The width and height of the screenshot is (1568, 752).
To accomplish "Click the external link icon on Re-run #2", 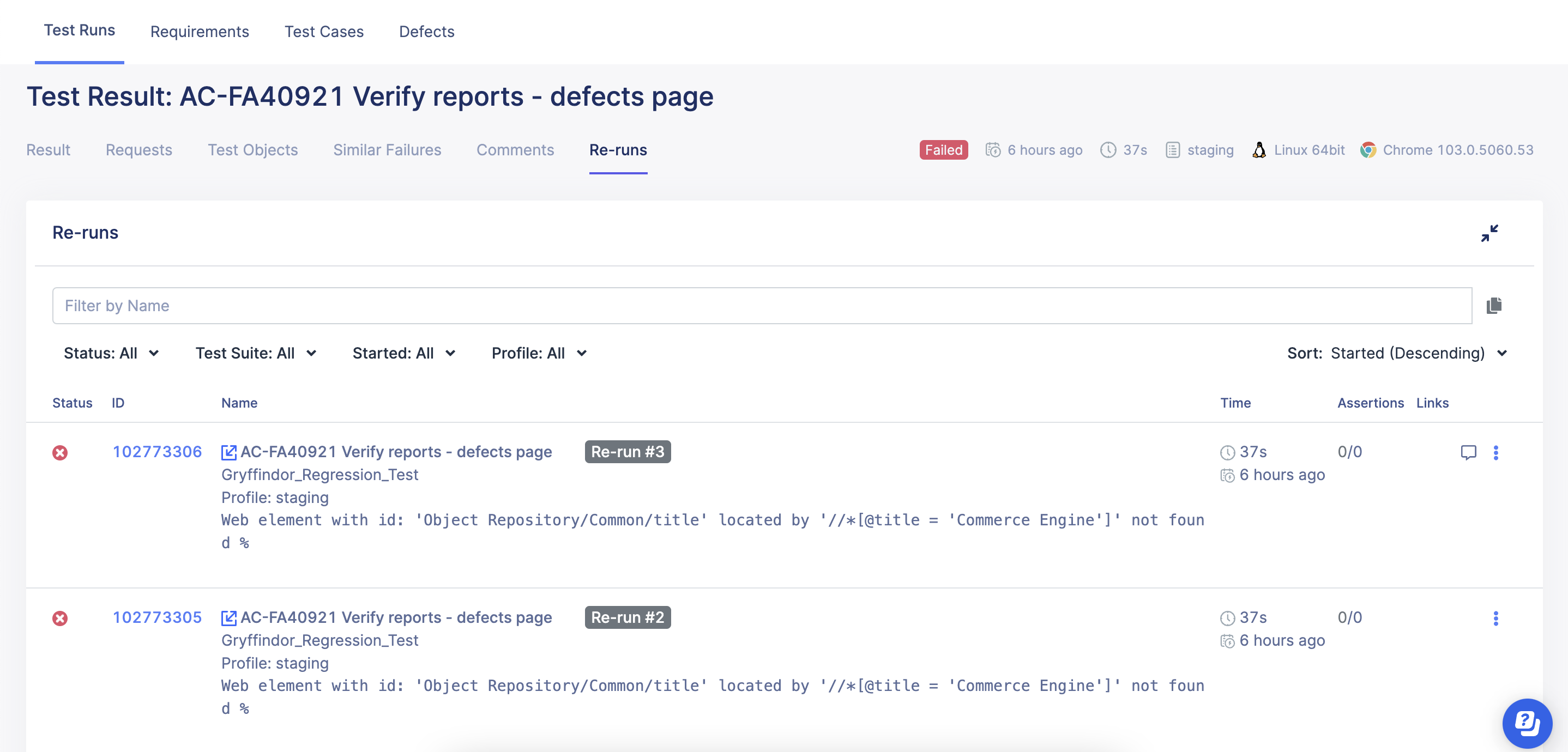I will pos(228,618).
